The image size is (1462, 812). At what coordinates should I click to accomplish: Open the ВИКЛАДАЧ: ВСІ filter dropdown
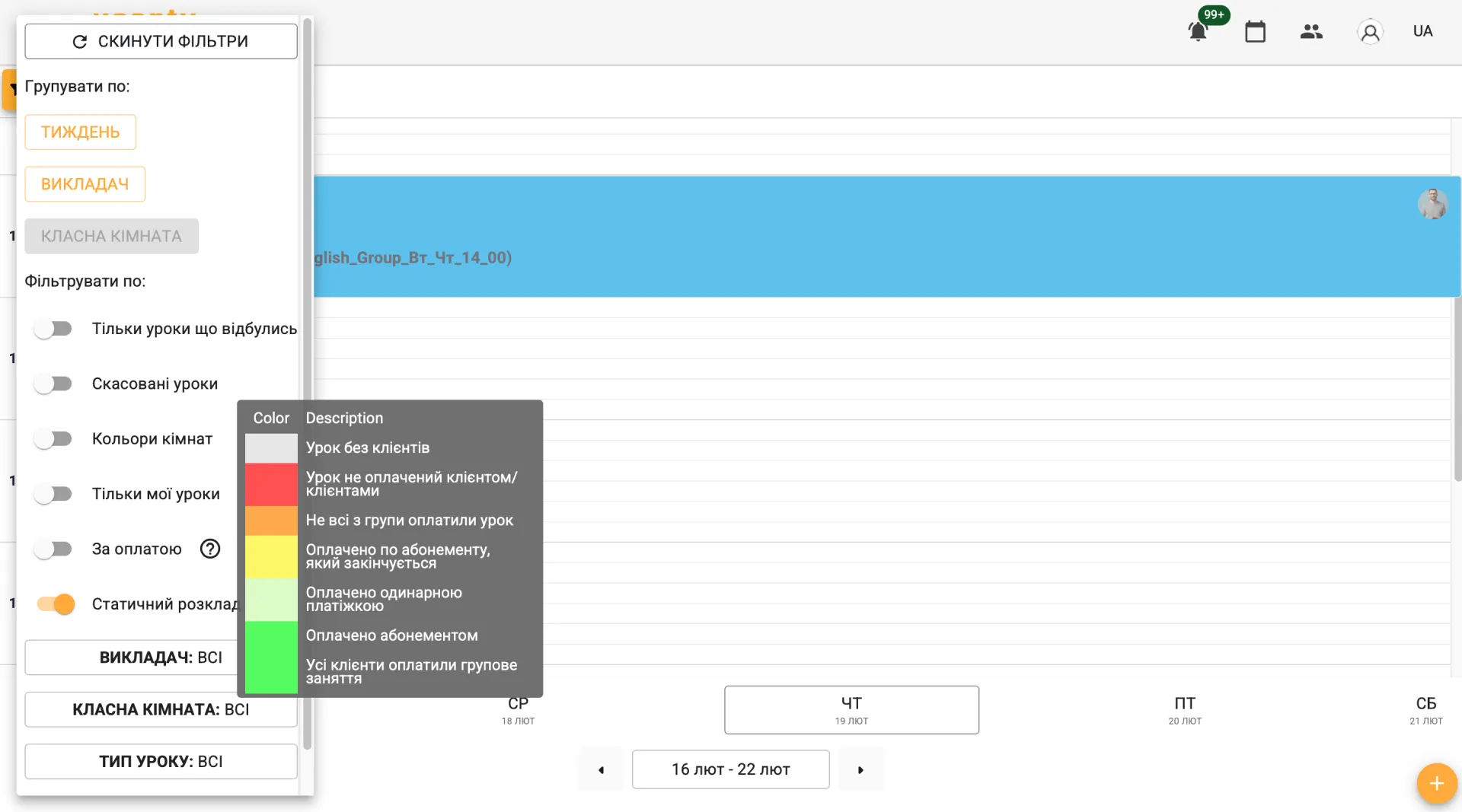pos(132,658)
